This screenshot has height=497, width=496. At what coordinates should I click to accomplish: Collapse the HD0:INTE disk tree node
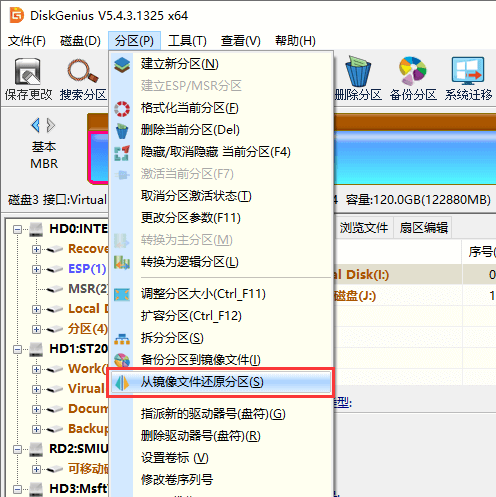click(x=17, y=229)
